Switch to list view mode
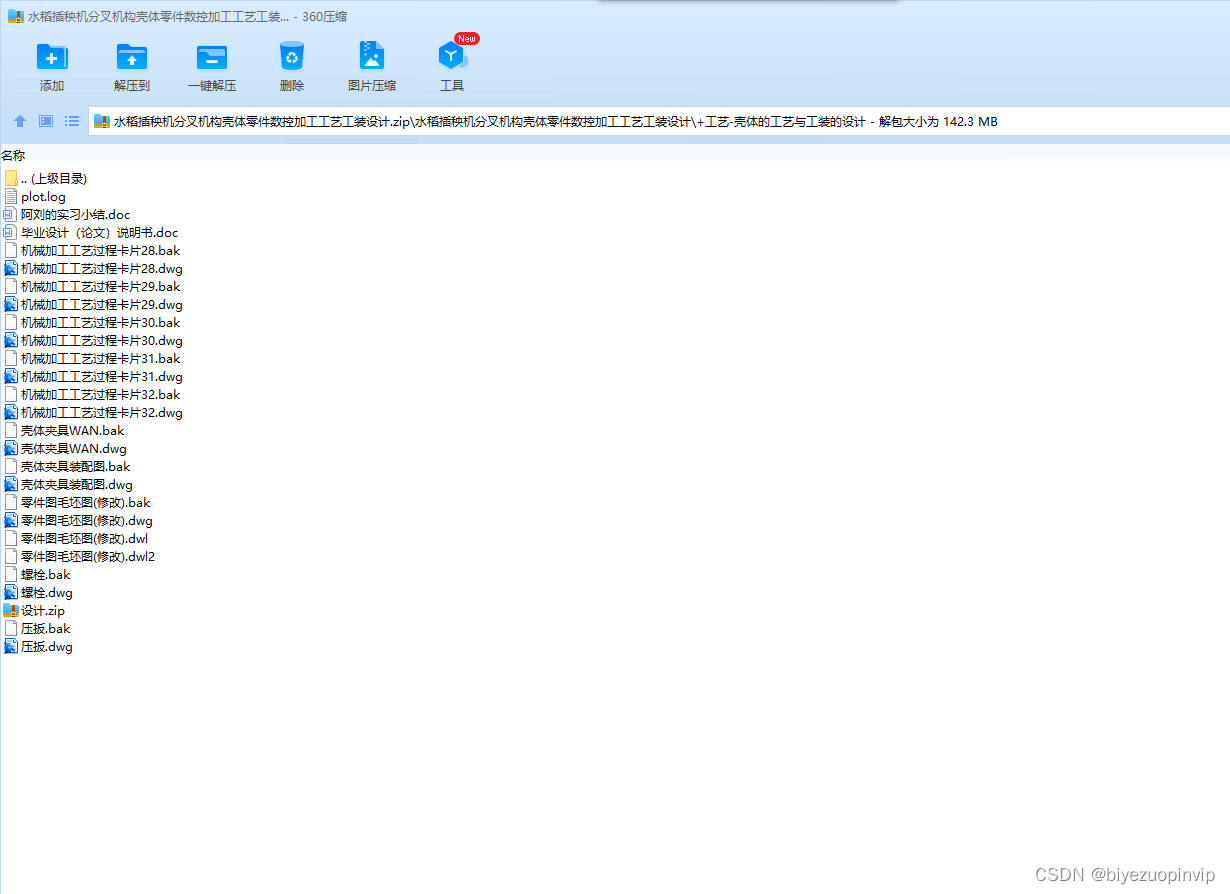The image size is (1230, 894). coord(72,121)
